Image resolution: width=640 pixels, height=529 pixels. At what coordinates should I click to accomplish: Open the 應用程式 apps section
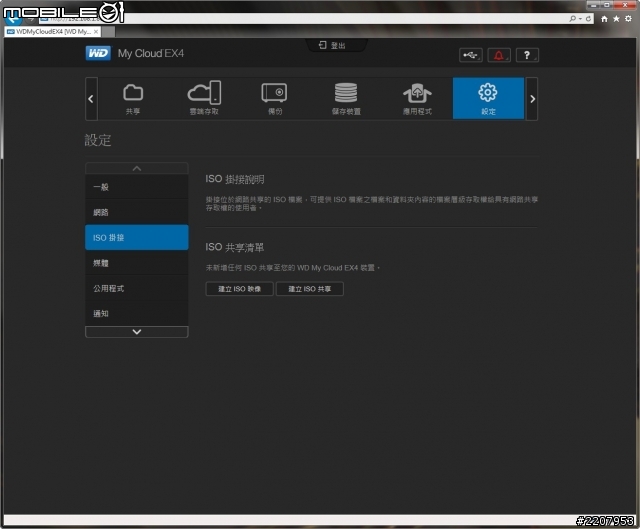pos(417,99)
